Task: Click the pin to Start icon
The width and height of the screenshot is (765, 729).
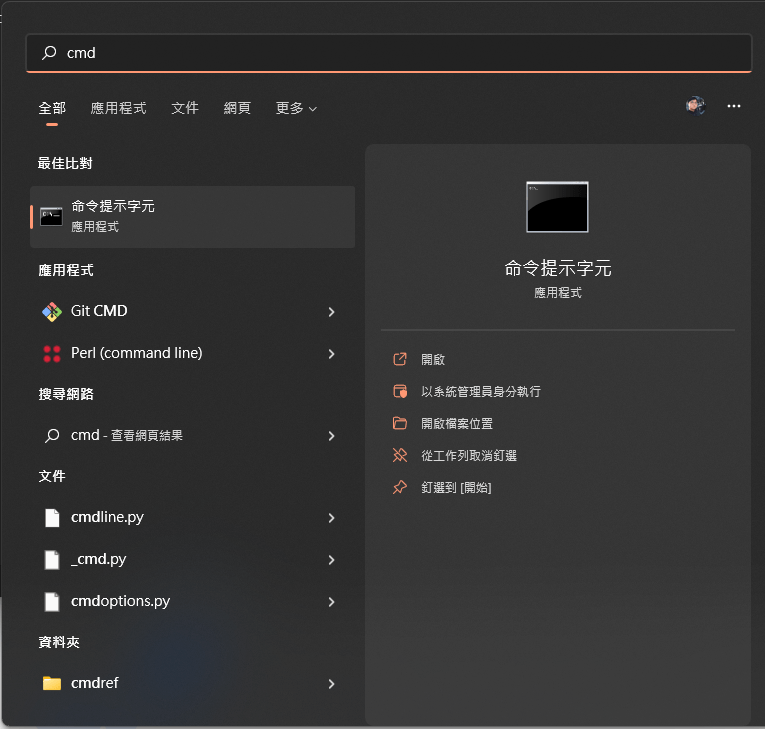Action: (x=400, y=487)
